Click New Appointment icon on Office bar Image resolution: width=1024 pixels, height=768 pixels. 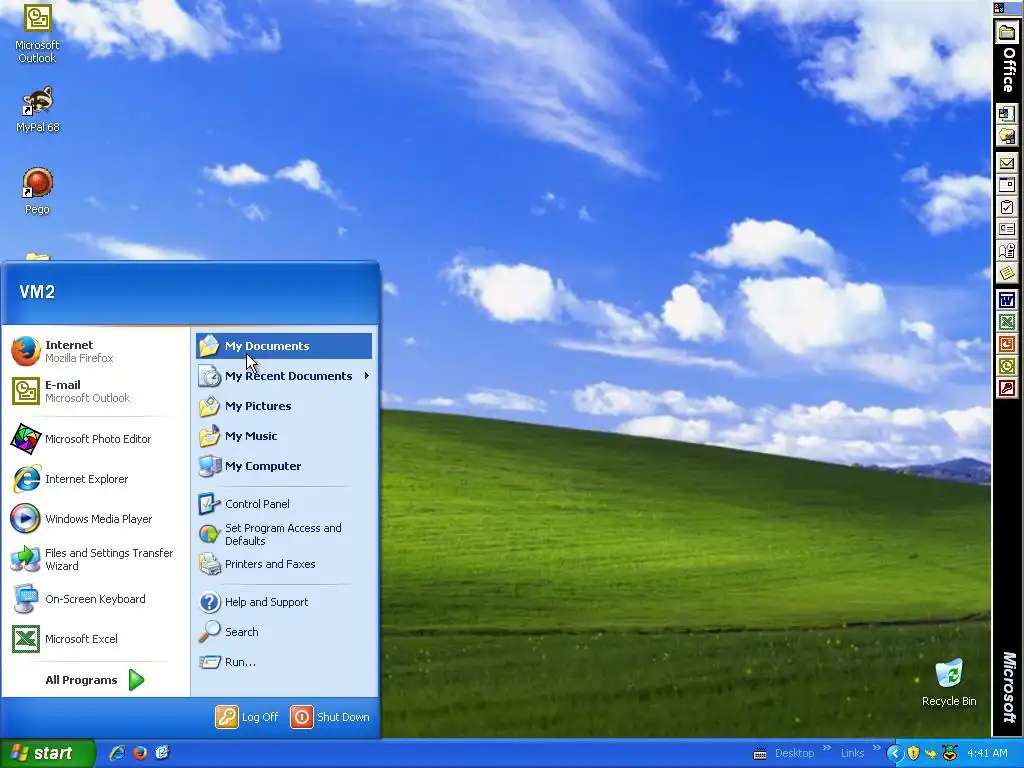click(x=1007, y=185)
